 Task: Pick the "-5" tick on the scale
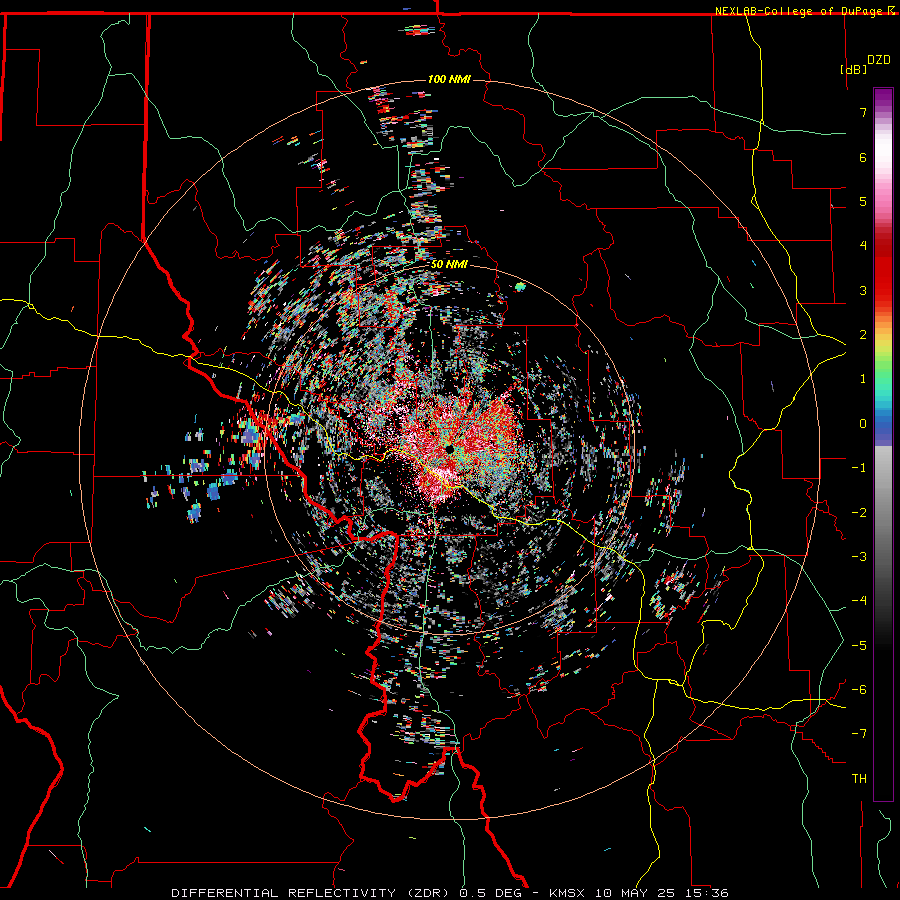tap(859, 646)
